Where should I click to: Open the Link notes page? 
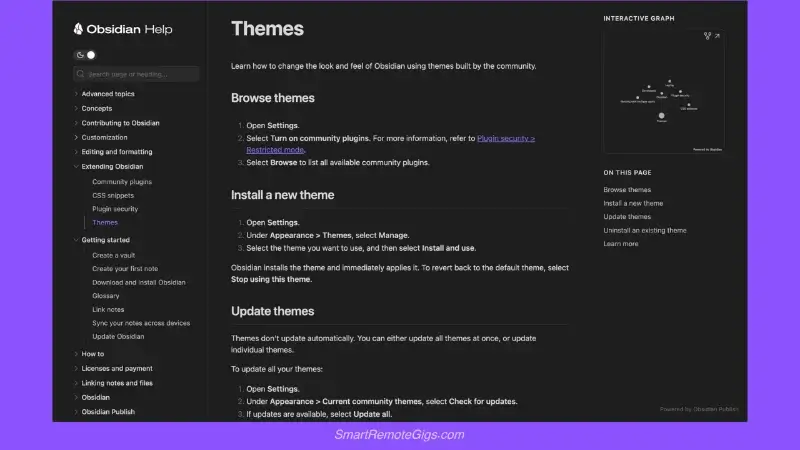(108, 309)
